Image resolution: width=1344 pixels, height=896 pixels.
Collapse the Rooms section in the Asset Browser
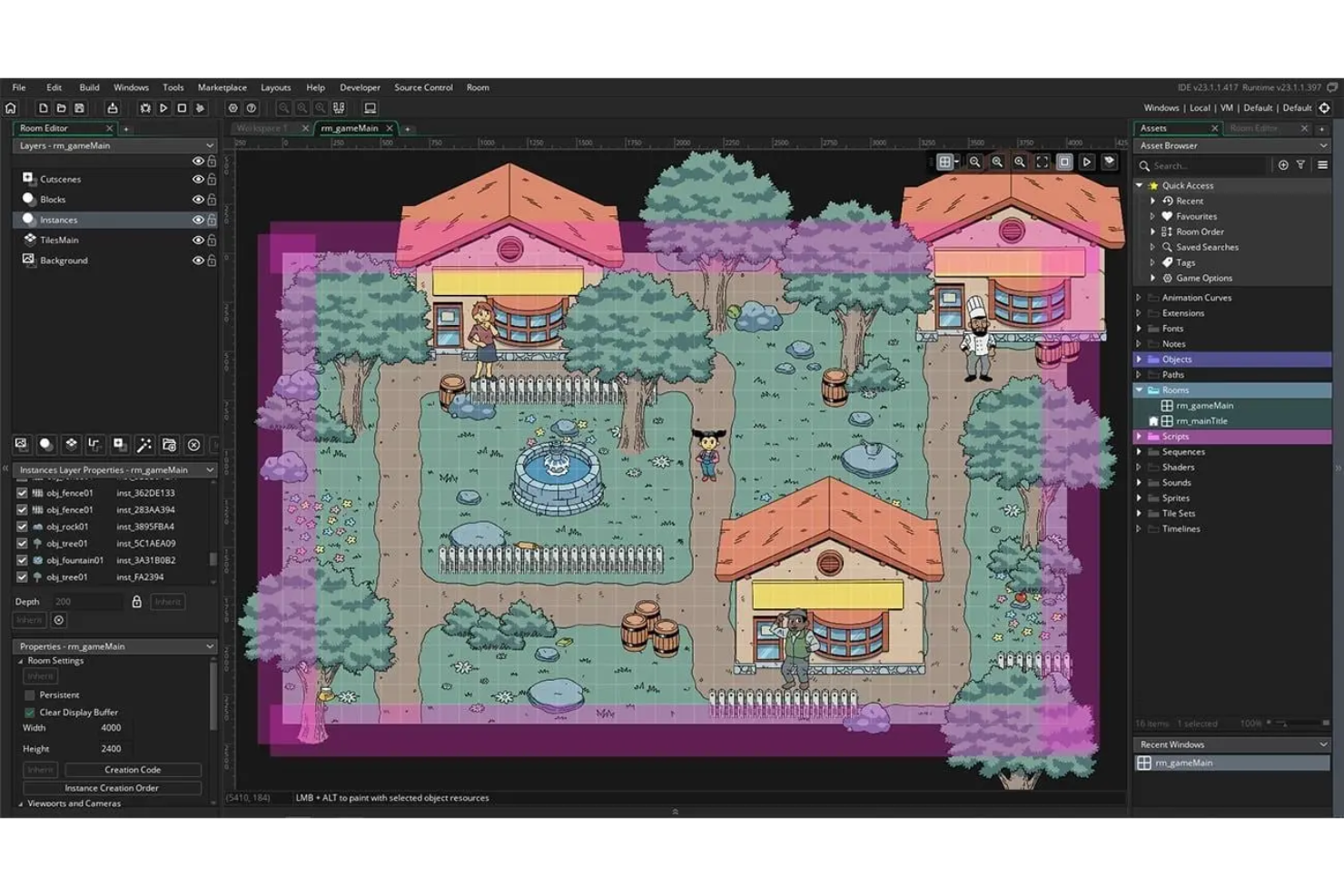click(x=1139, y=389)
